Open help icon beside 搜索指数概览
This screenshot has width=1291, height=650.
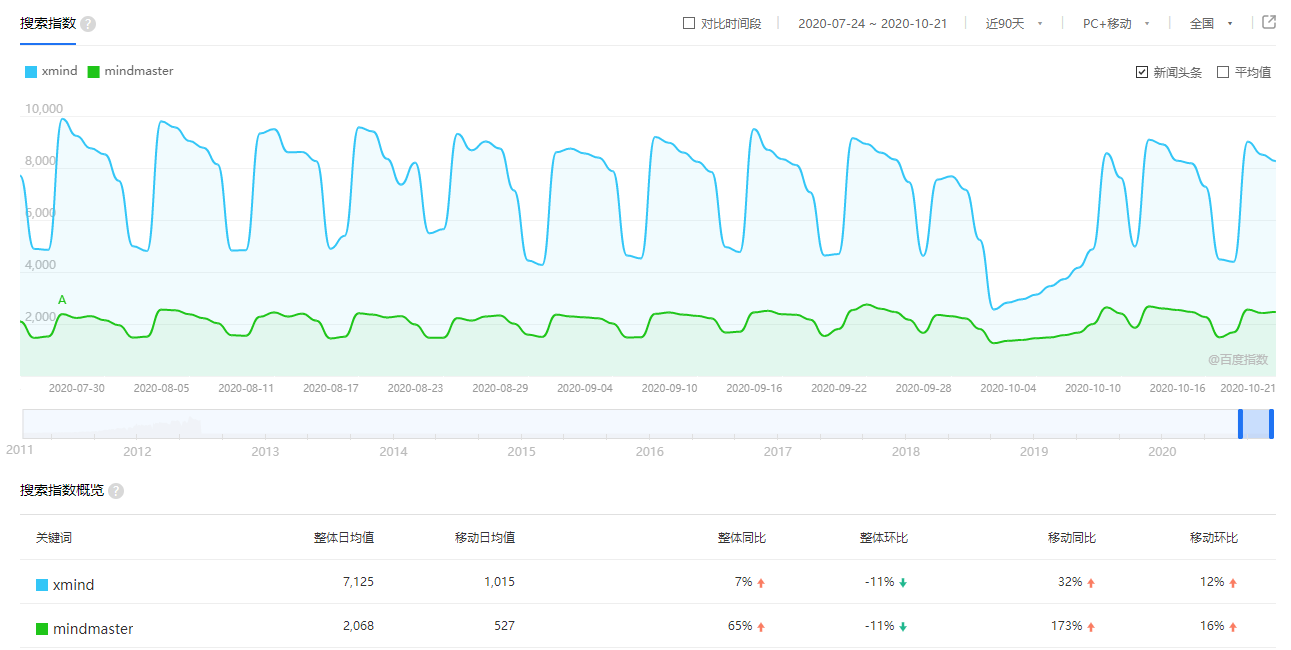116,491
